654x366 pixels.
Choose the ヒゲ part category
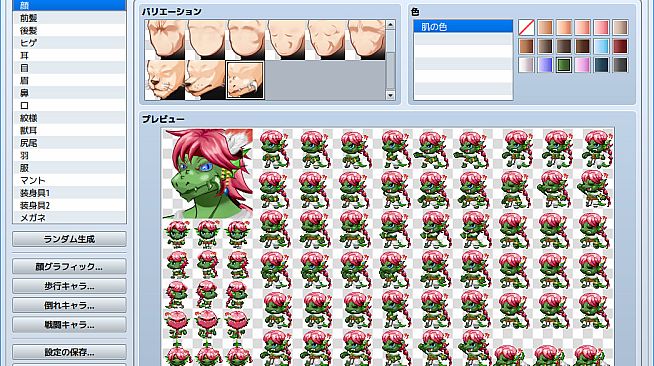(69, 43)
